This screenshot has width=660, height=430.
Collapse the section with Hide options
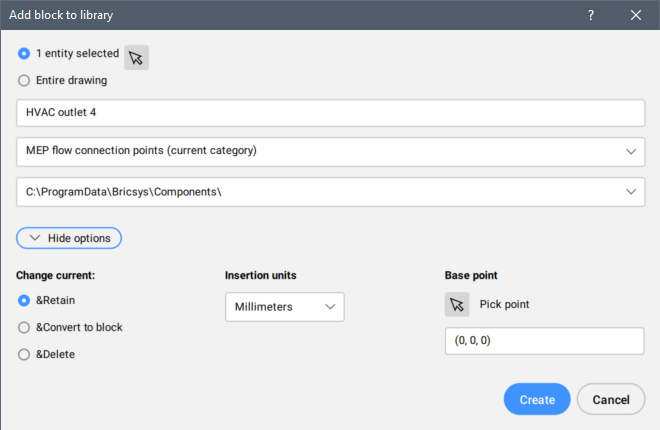pos(69,238)
